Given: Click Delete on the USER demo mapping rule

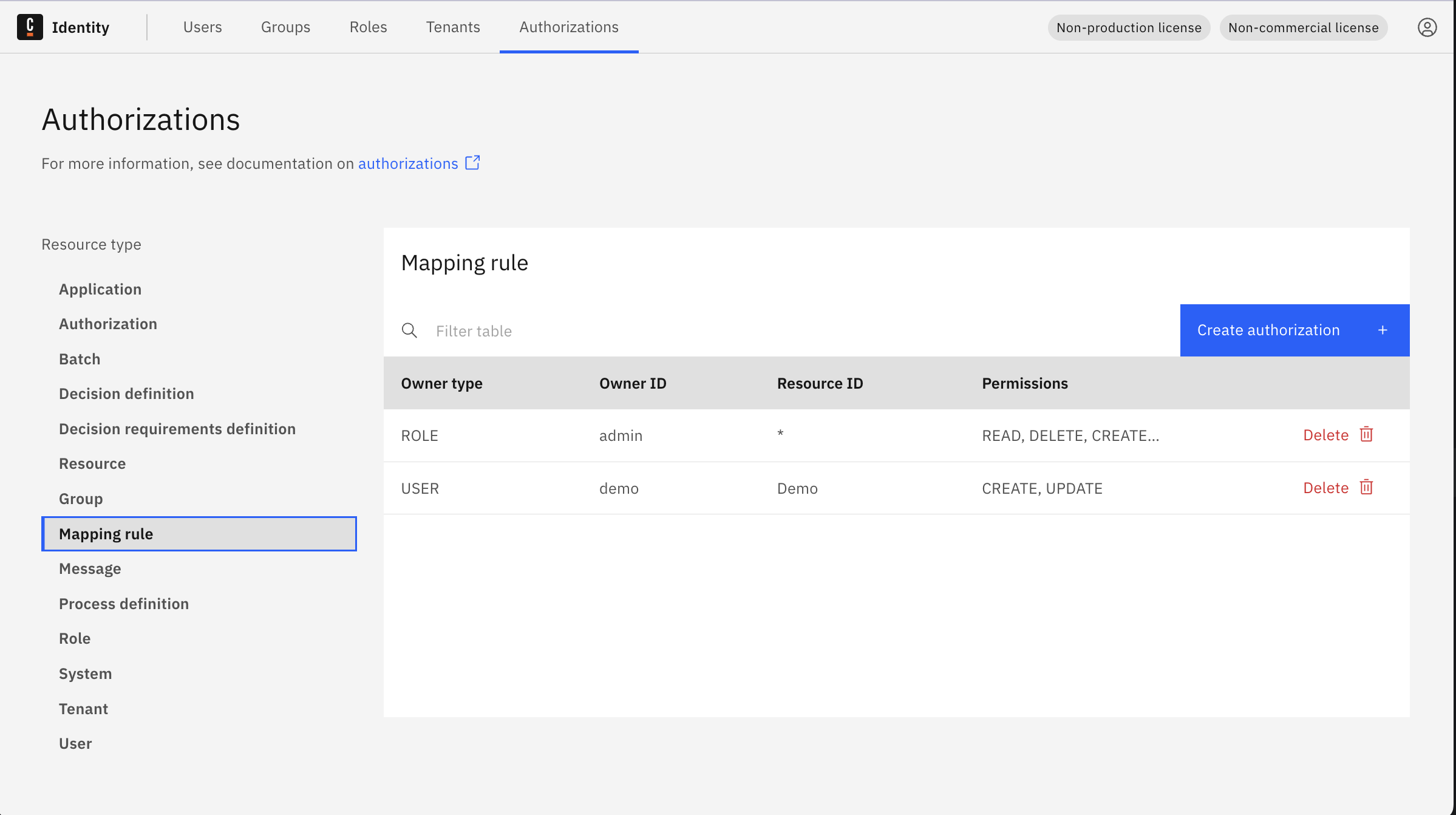Looking at the screenshot, I should 1325,487.
